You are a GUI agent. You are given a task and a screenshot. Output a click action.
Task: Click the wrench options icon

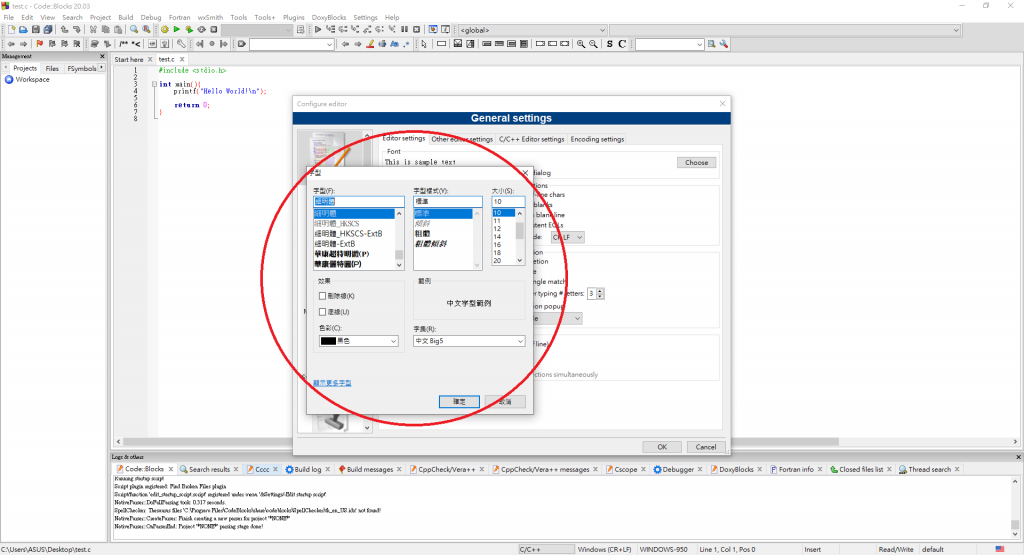(x=724, y=44)
